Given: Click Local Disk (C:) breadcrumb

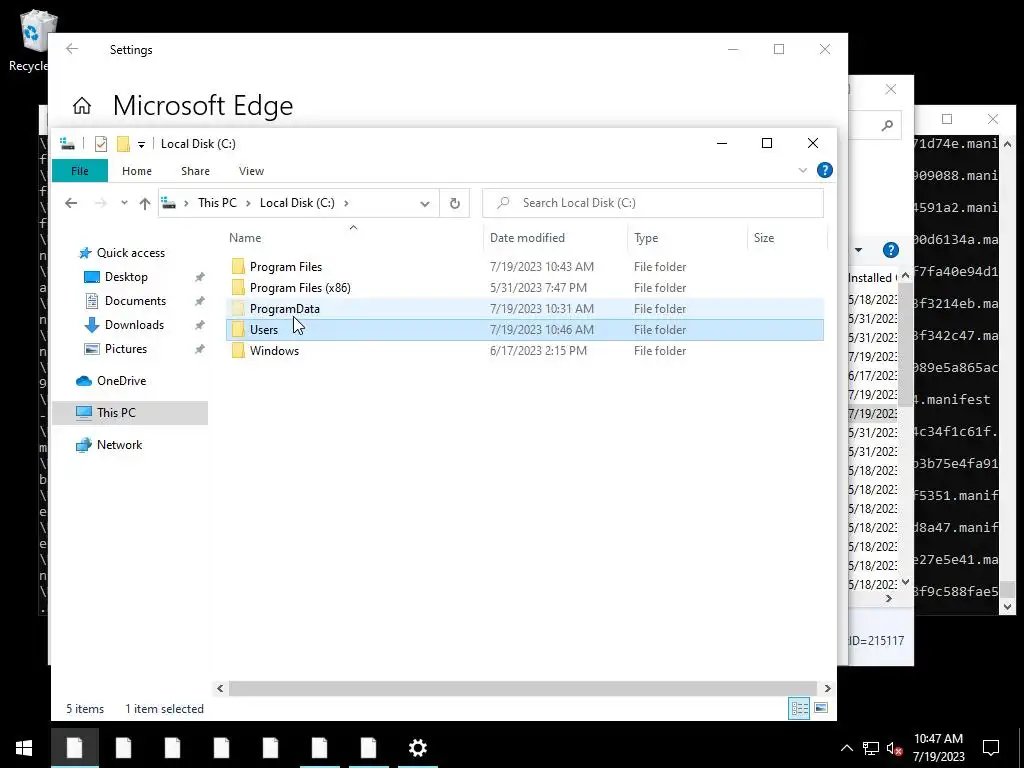Looking at the screenshot, I should point(297,203).
